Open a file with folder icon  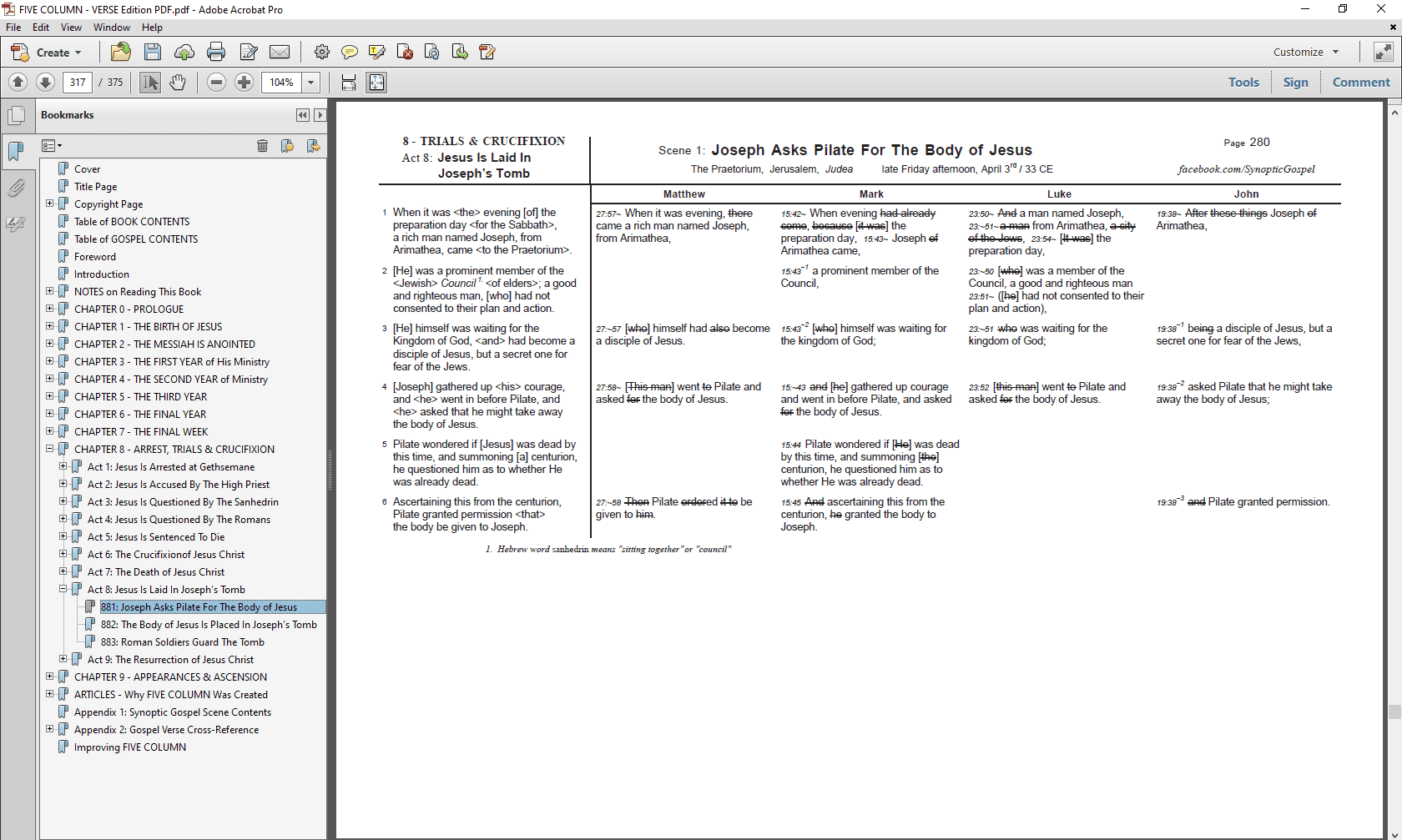tap(121, 53)
